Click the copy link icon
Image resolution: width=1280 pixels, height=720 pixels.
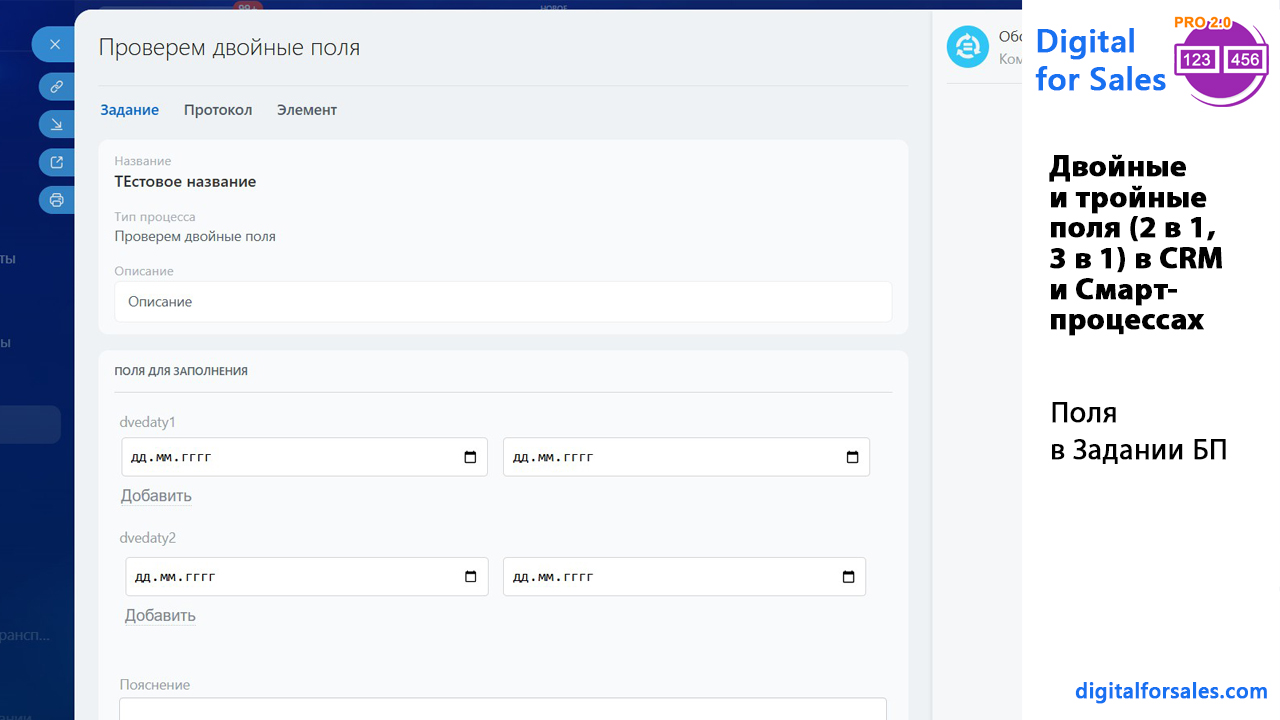tap(57, 86)
